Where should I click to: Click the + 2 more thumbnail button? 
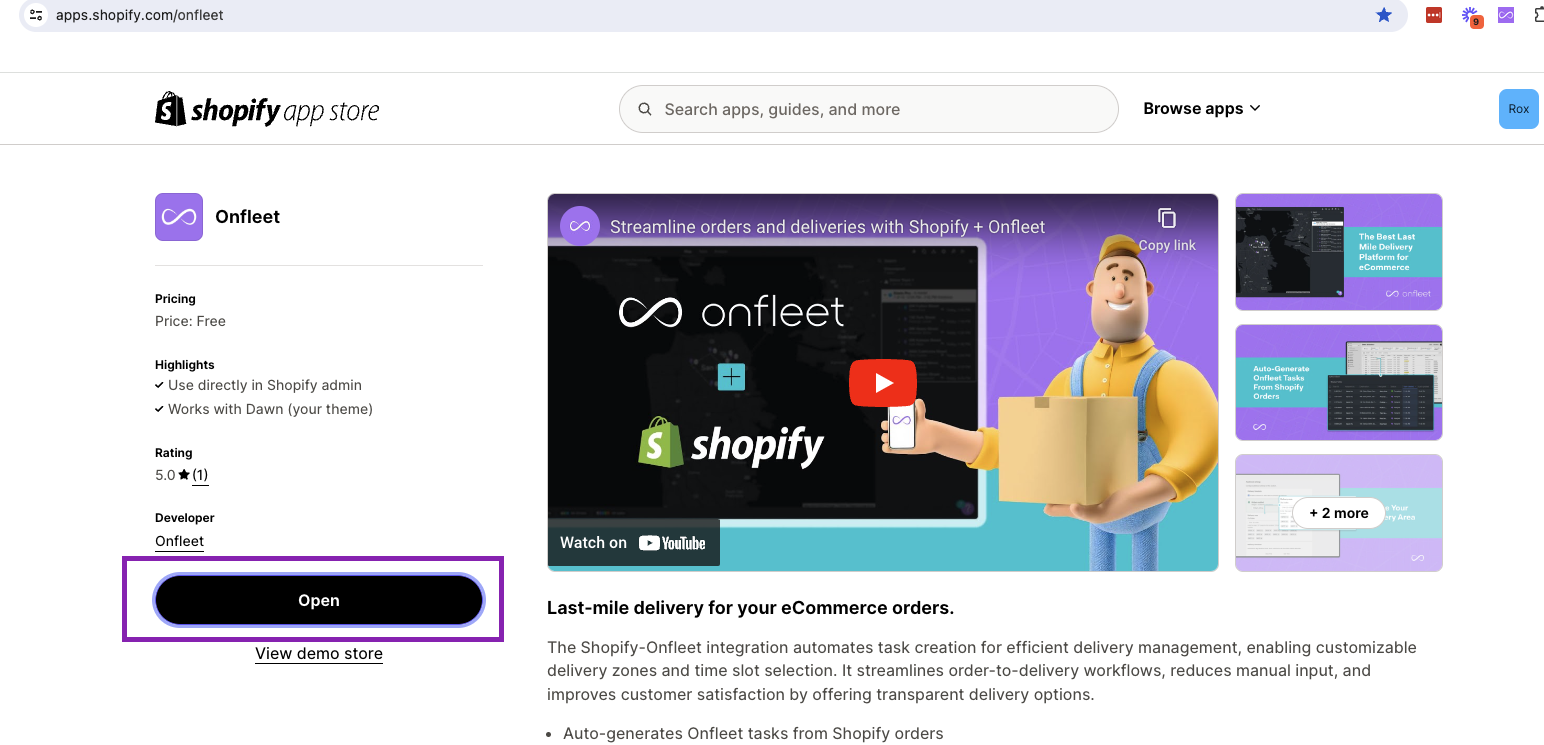(1339, 513)
